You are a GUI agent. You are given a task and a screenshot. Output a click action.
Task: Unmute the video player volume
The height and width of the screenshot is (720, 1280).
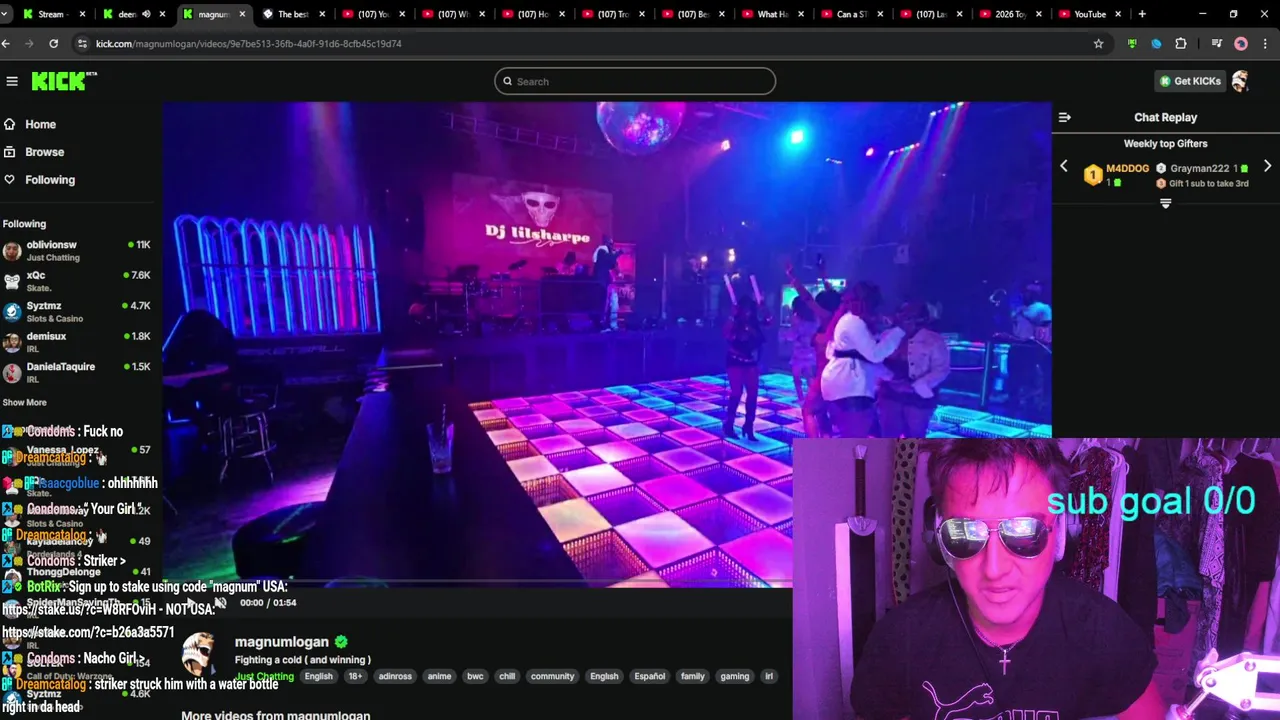point(220,602)
